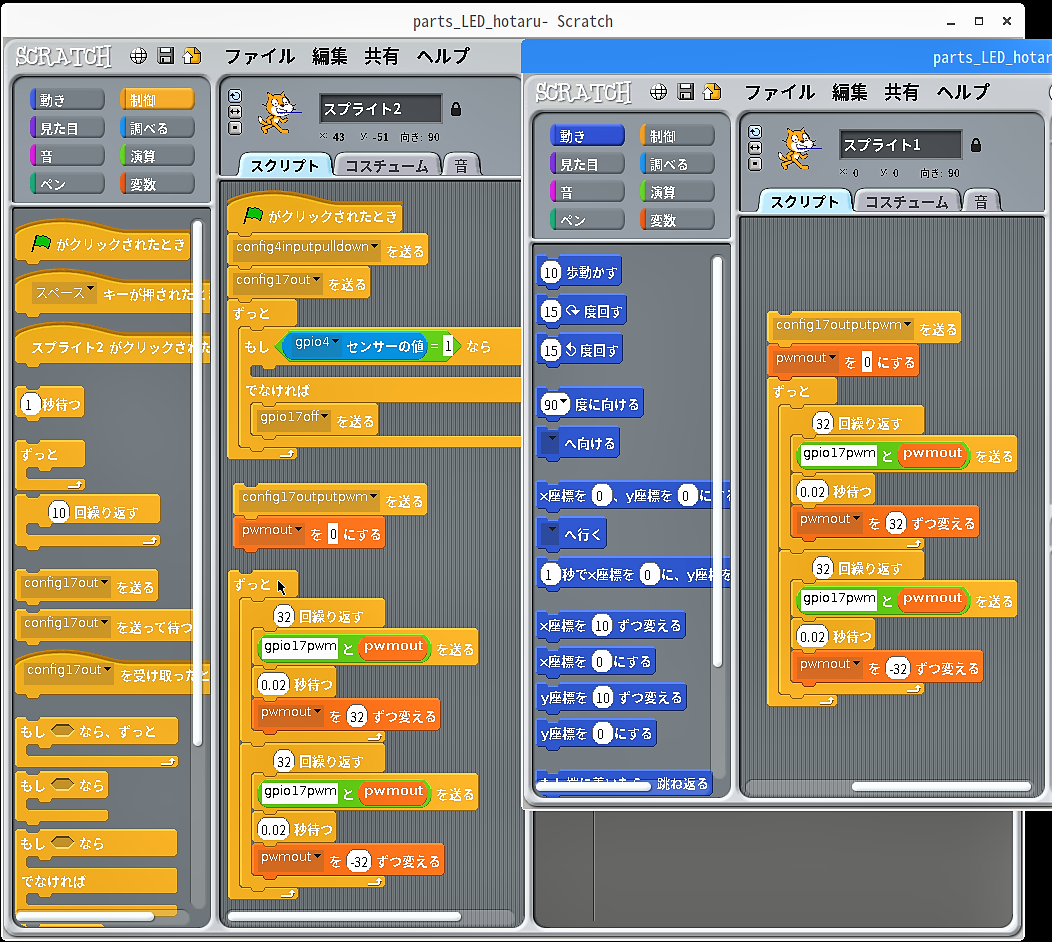Open pwmout variable dropdown in スプライト1 set block
Image resolution: width=1052 pixels, height=942 pixels.
tap(832, 358)
